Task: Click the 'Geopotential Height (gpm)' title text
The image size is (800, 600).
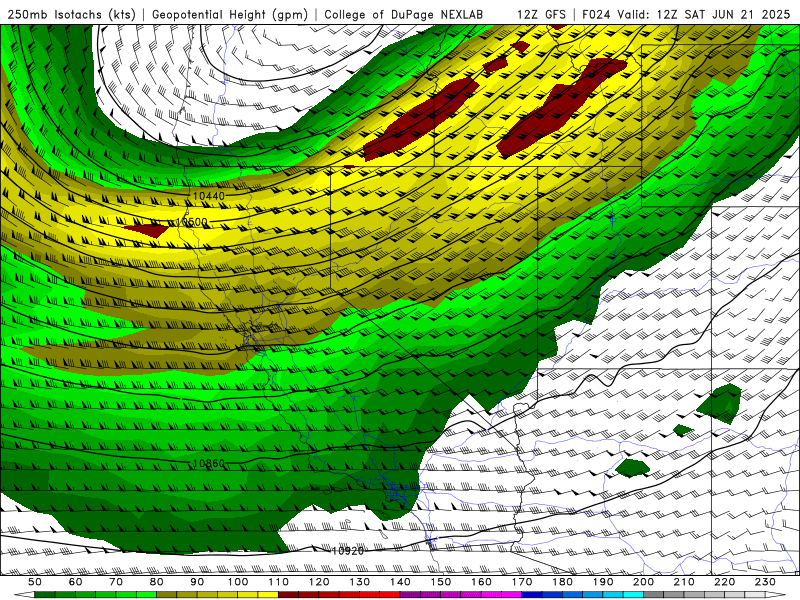Action: 230,14
